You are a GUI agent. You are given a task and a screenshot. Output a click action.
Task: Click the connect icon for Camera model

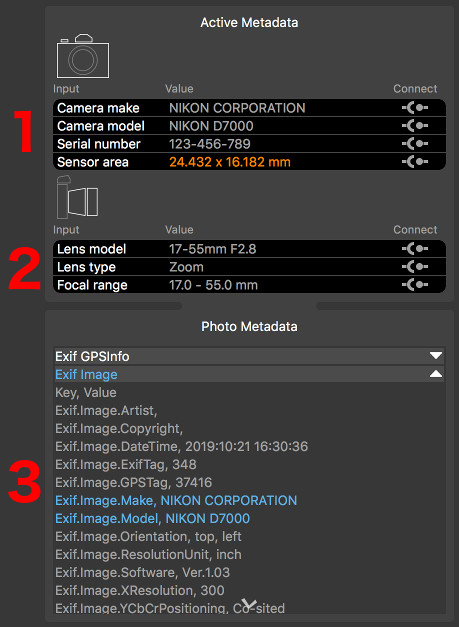[415, 126]
